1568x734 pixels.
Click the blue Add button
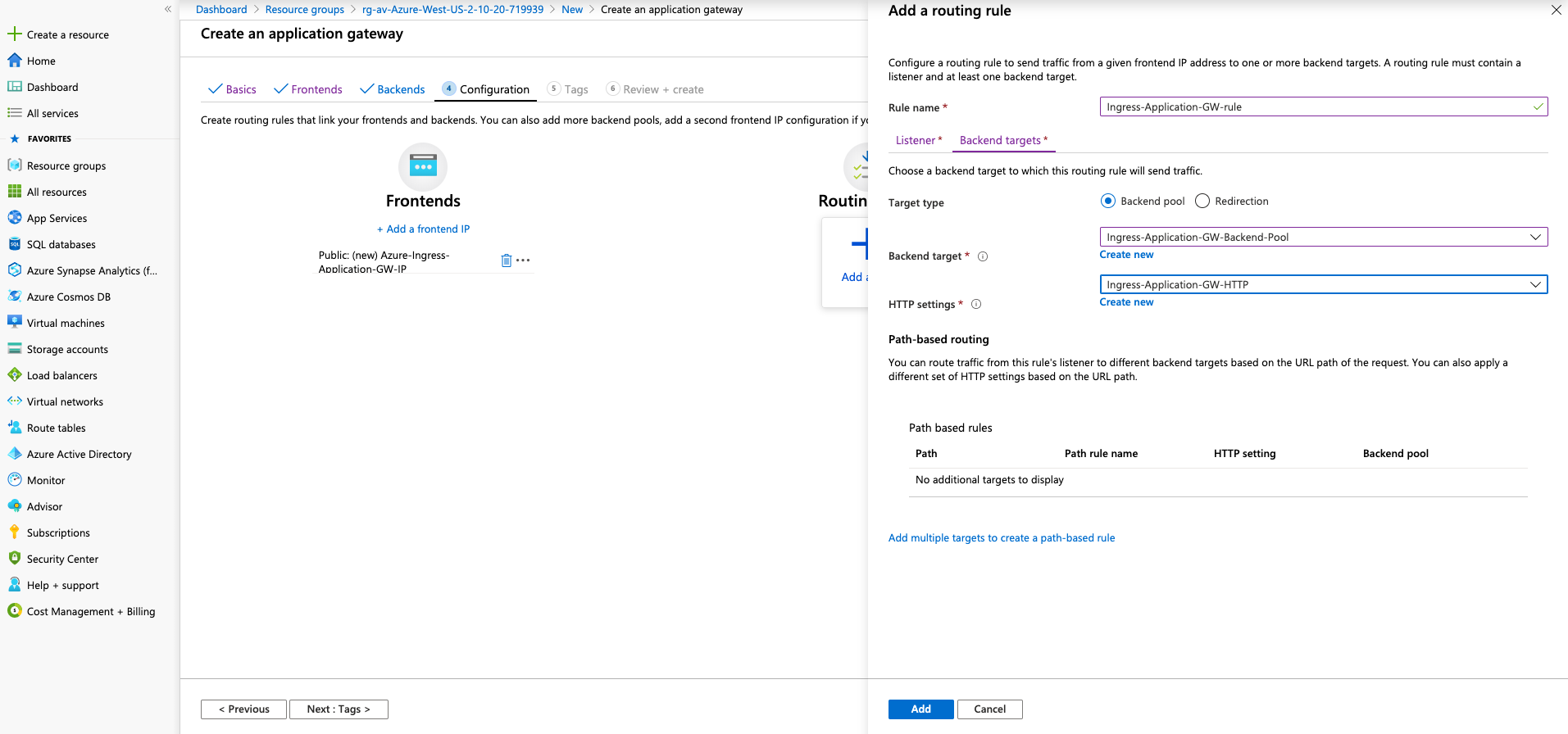pyautogui.click(x=920, y=709)
